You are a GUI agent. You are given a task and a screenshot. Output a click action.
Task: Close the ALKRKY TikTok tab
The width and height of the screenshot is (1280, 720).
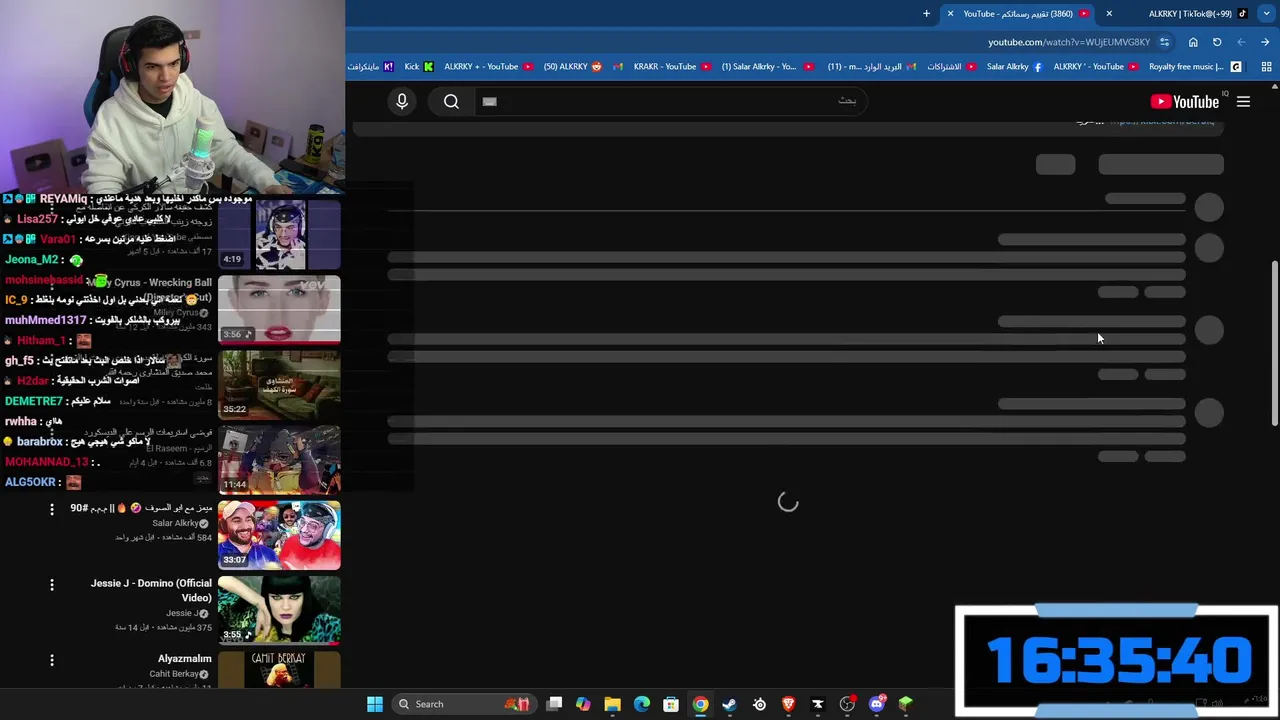click(x=1108, y=14)
